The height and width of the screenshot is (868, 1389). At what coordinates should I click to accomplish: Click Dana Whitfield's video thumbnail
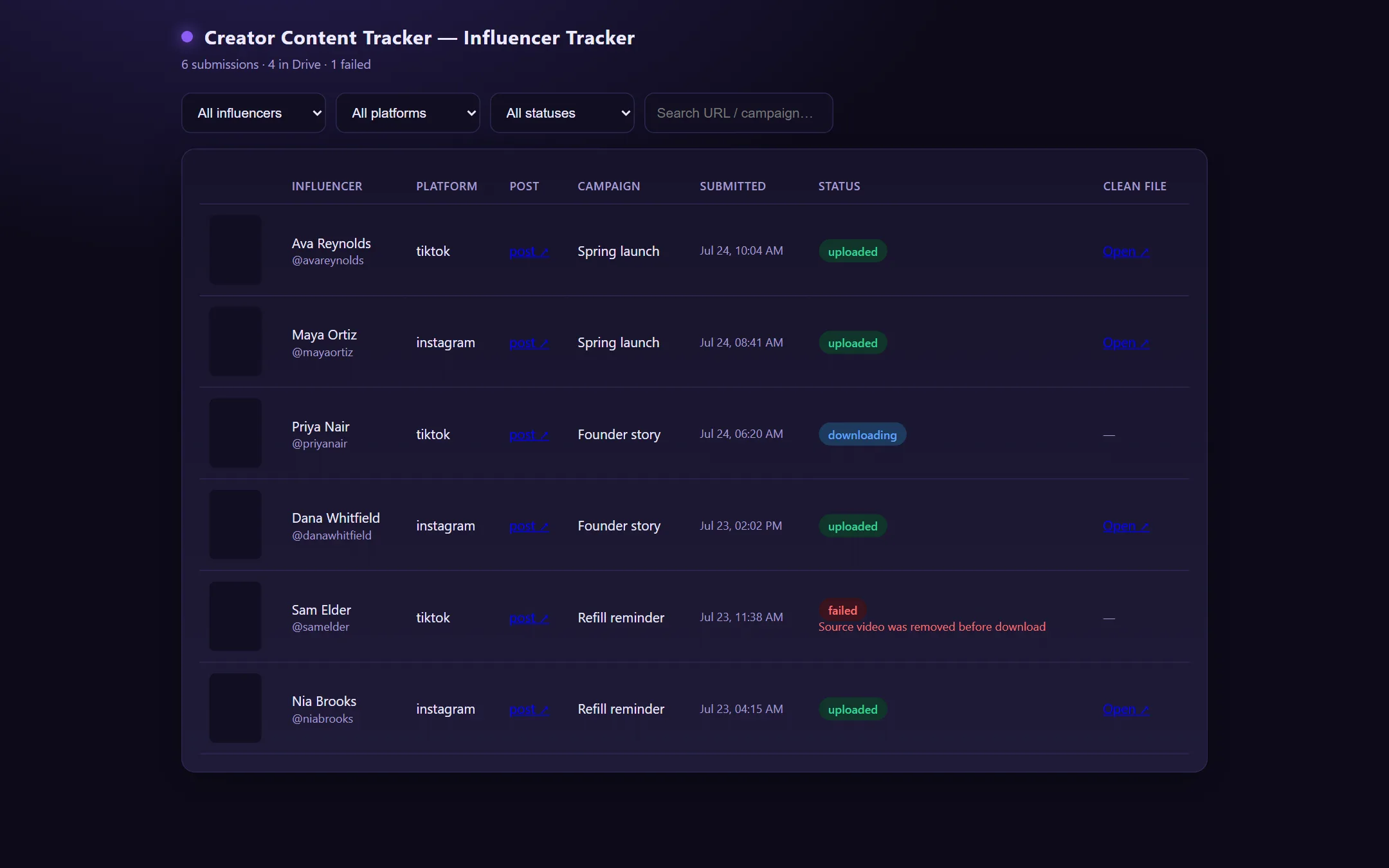235,525
